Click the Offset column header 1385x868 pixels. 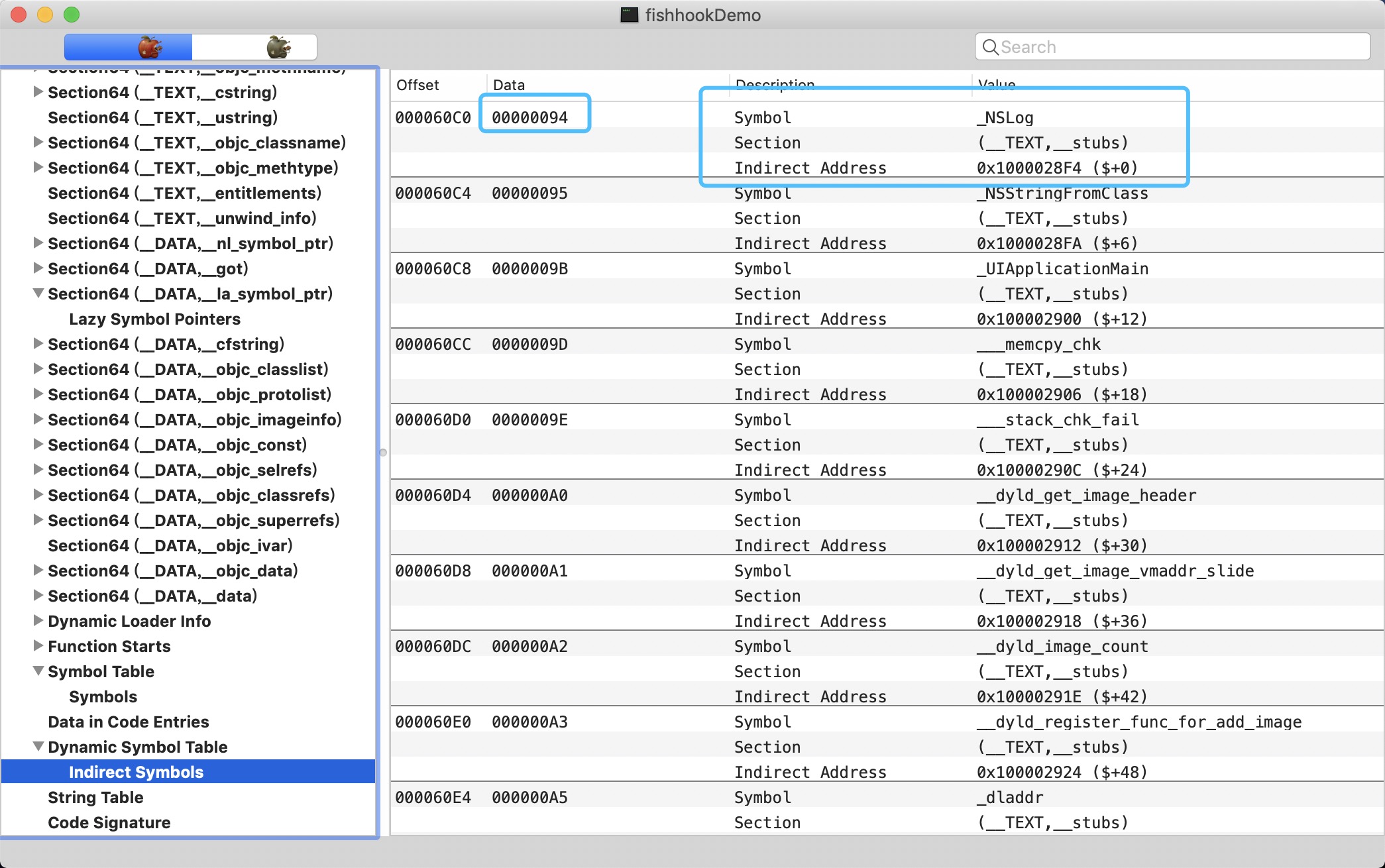click(x=417, y=85)
